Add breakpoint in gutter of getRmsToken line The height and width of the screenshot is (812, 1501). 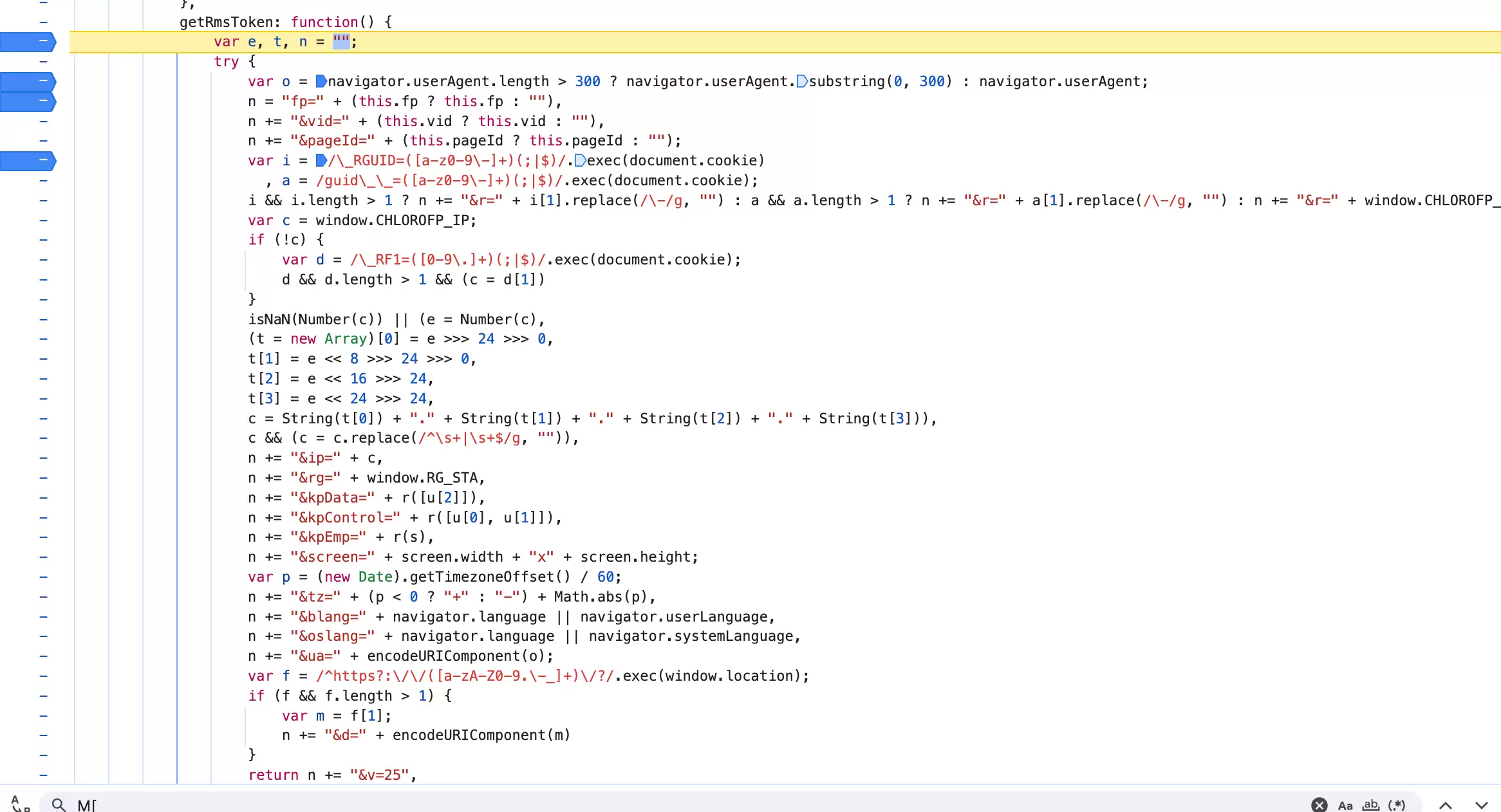[x=43, y=22]
